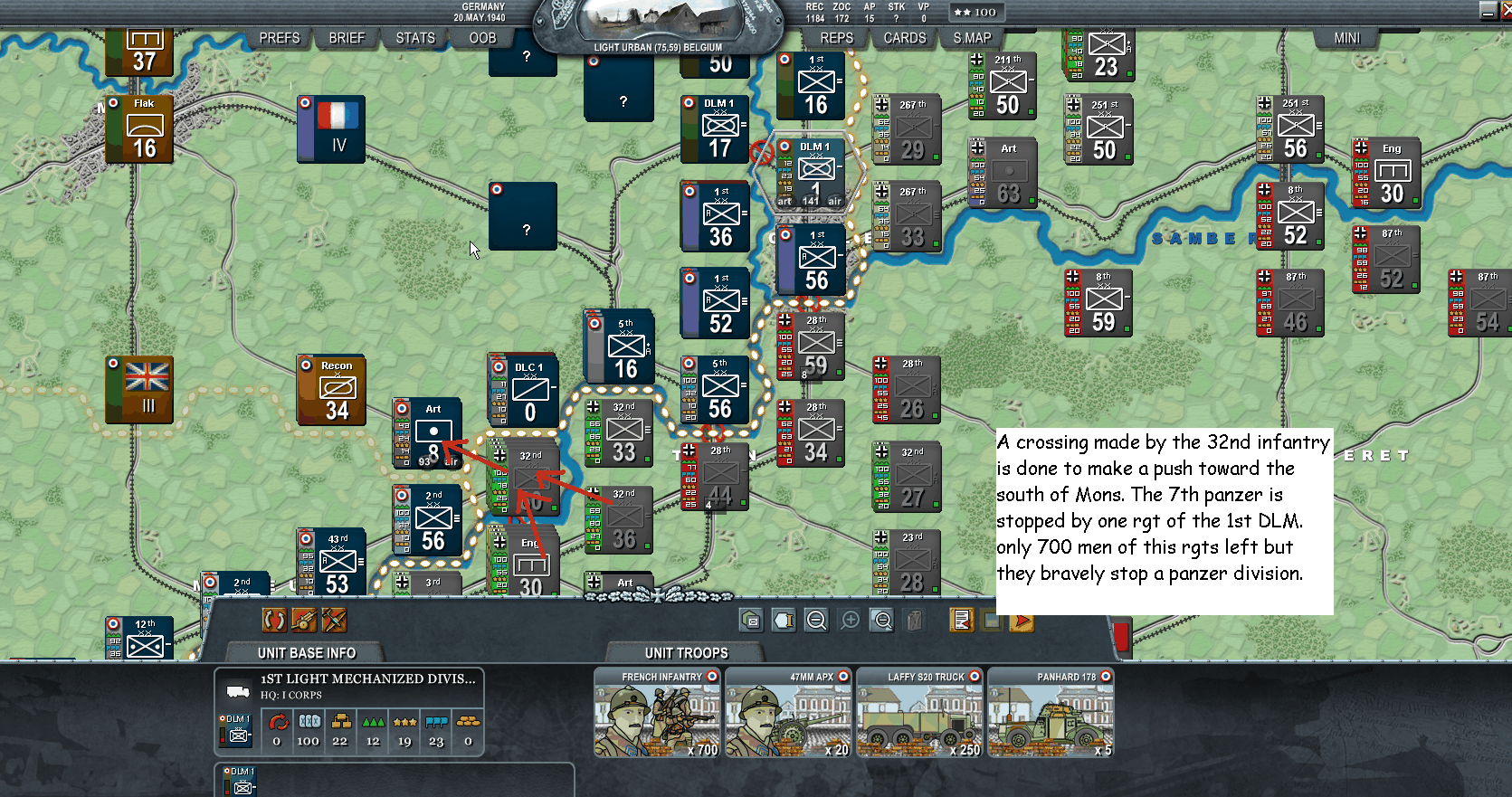Select the Recon 34 unit counter

coord(331,390)
